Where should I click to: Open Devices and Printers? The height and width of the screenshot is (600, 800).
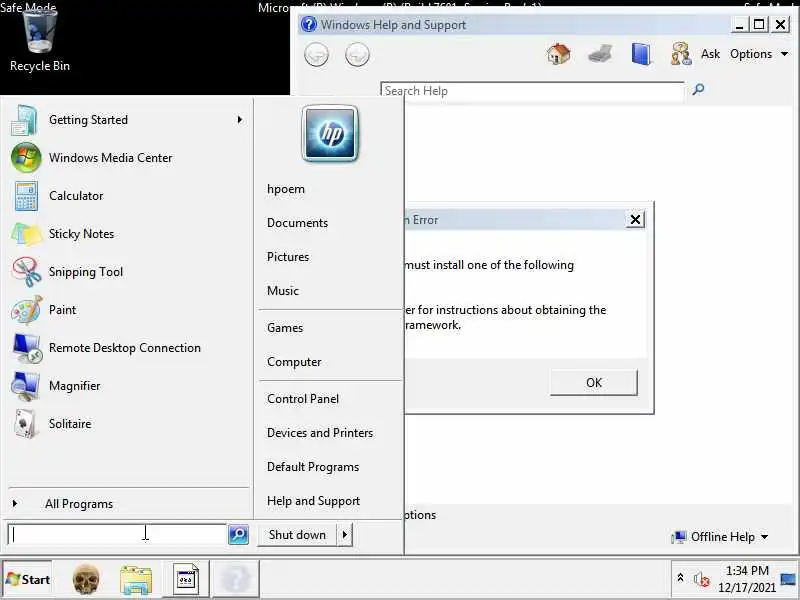(320, 433)
